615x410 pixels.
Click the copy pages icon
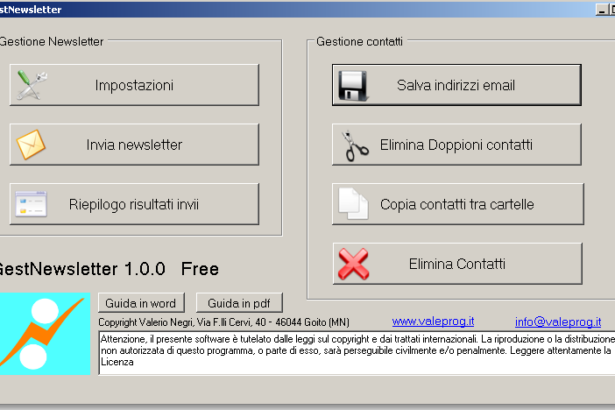point(353,204)
